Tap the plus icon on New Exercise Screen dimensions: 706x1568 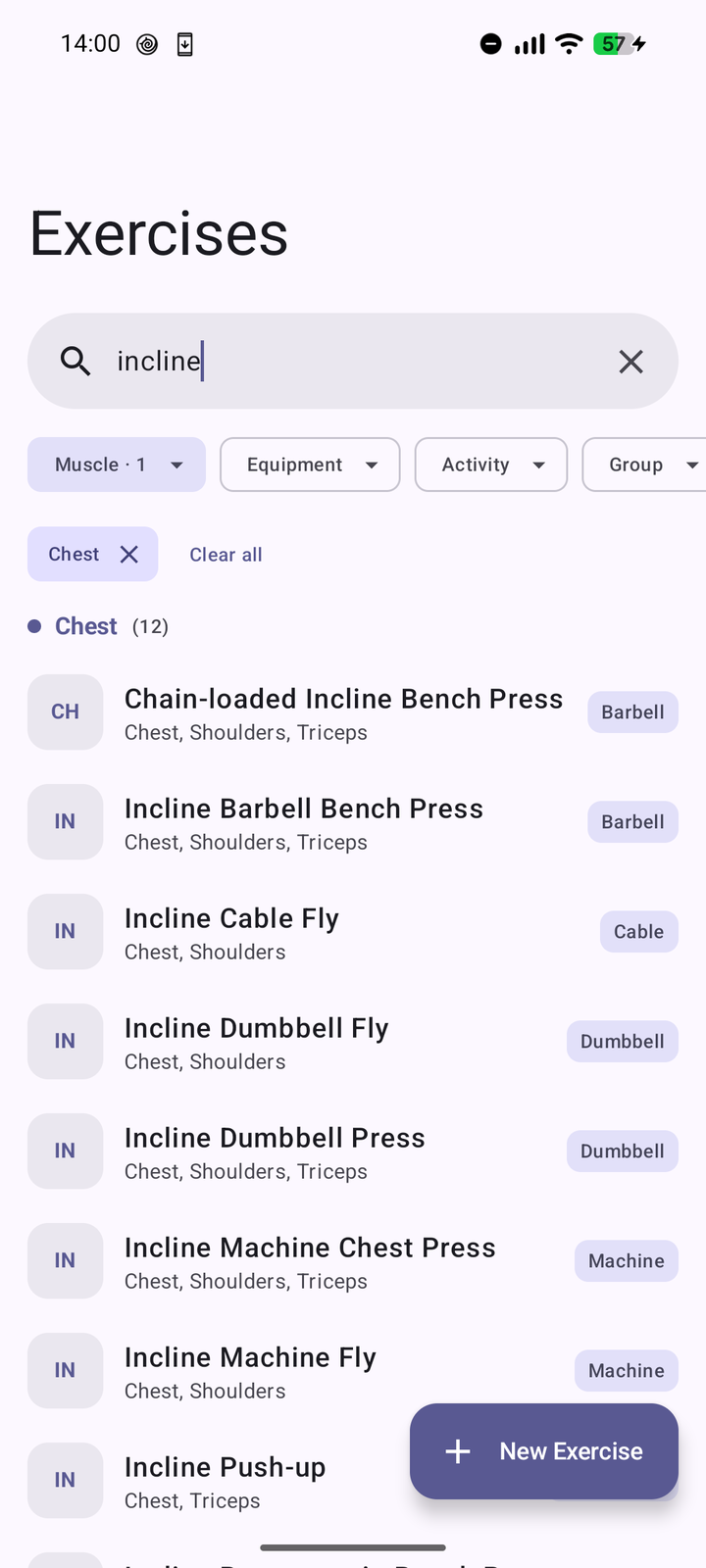click(458, 1451)
